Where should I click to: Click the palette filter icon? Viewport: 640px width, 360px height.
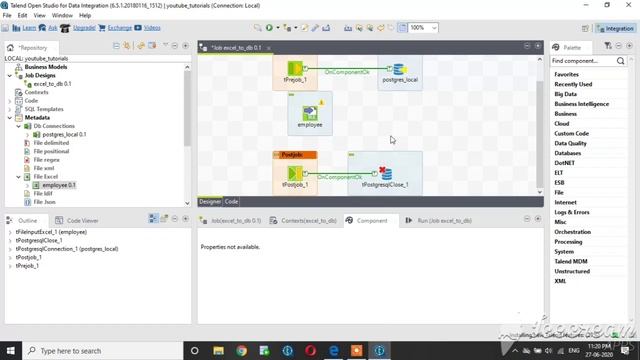(x=608, y=46)
